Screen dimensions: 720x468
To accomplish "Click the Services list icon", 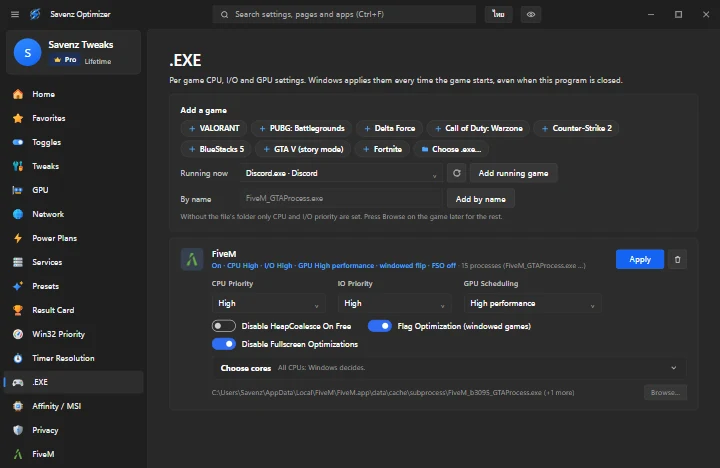I will (x=18, y=262).
